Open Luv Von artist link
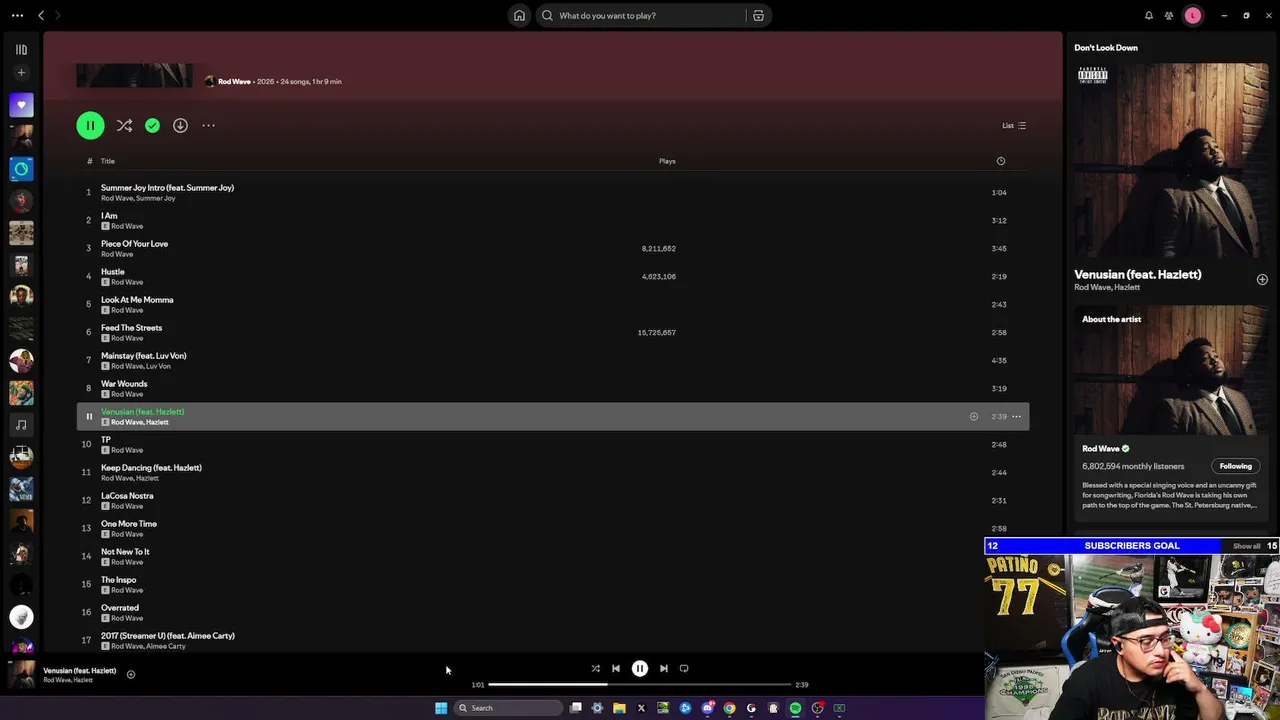Viewport: 1280px width, 720px height. pos(158,366)
